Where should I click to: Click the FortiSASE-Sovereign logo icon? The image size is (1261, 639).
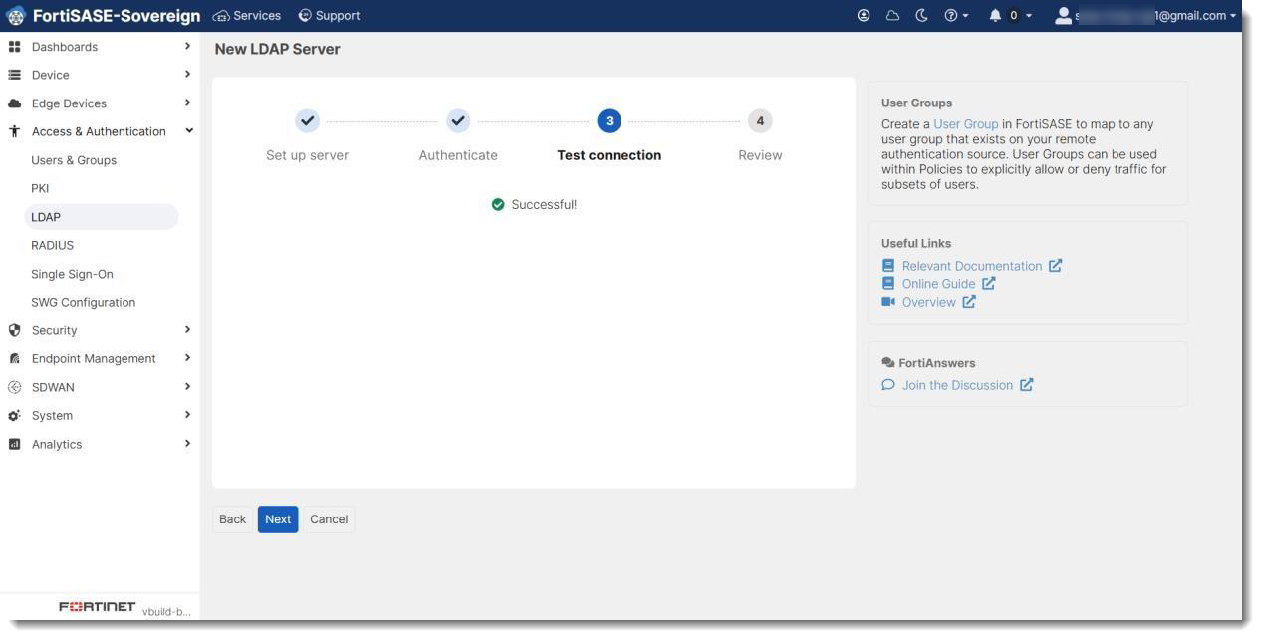click(15, 16)
